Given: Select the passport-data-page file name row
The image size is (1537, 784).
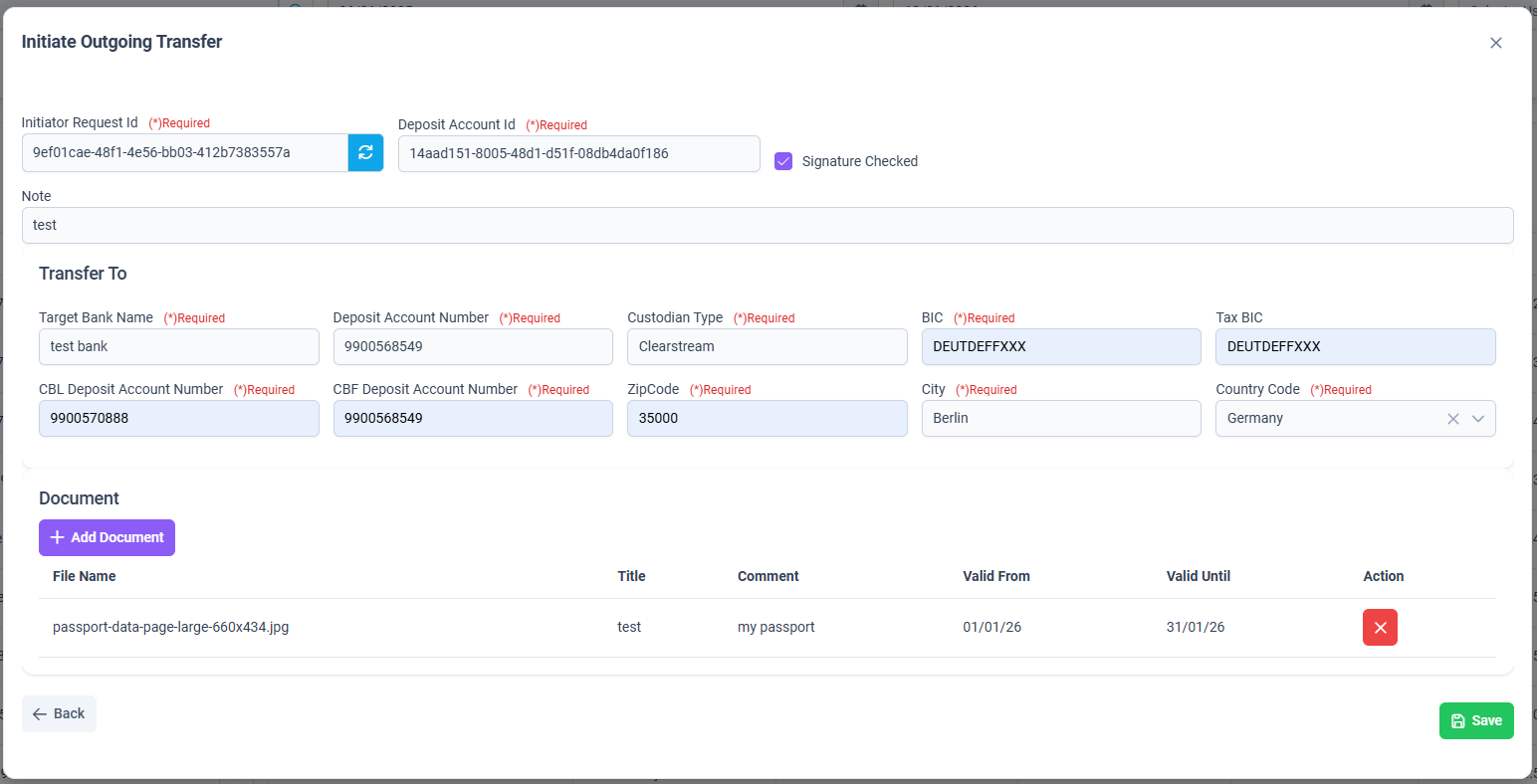Looking at the screenshot, I should pos(768,627).
